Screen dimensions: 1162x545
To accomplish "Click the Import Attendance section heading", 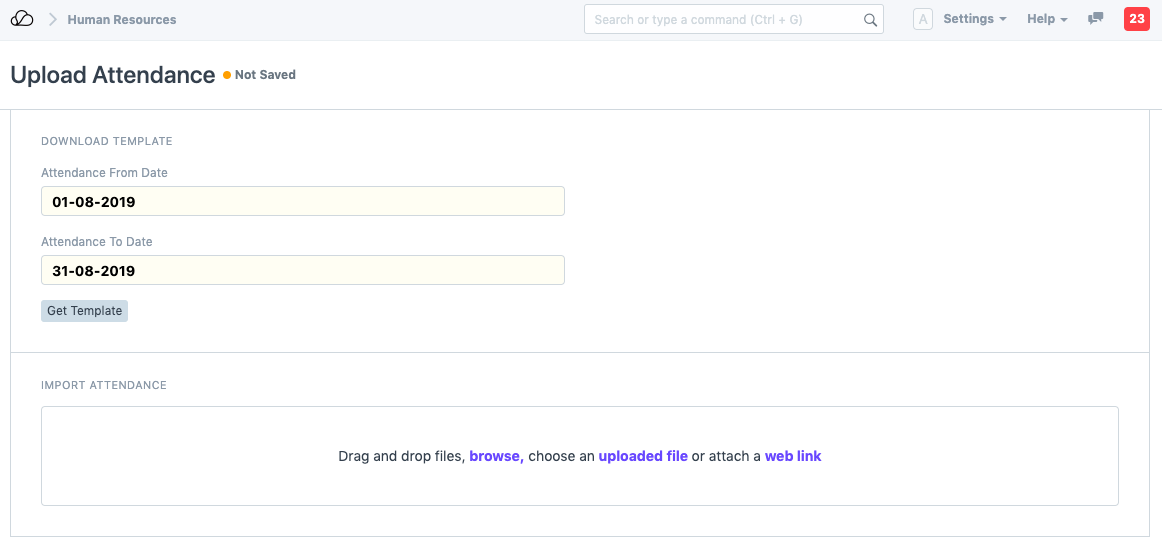I will click(x=104, y=385).
